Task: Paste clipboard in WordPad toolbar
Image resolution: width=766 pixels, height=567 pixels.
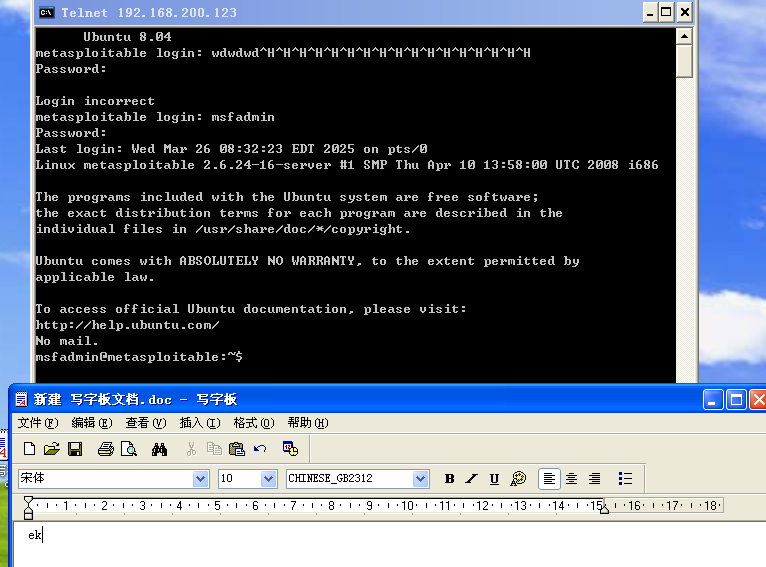Action: pyautogui.click(x=237, y=449)
